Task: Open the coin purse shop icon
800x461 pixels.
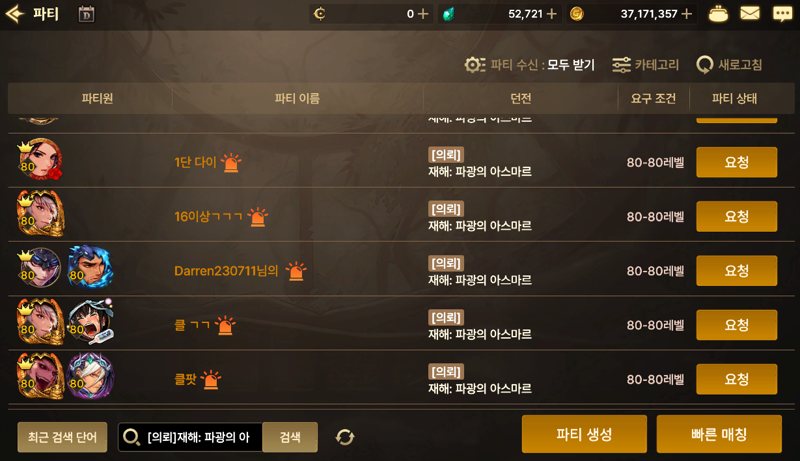Action: [718, 14]
